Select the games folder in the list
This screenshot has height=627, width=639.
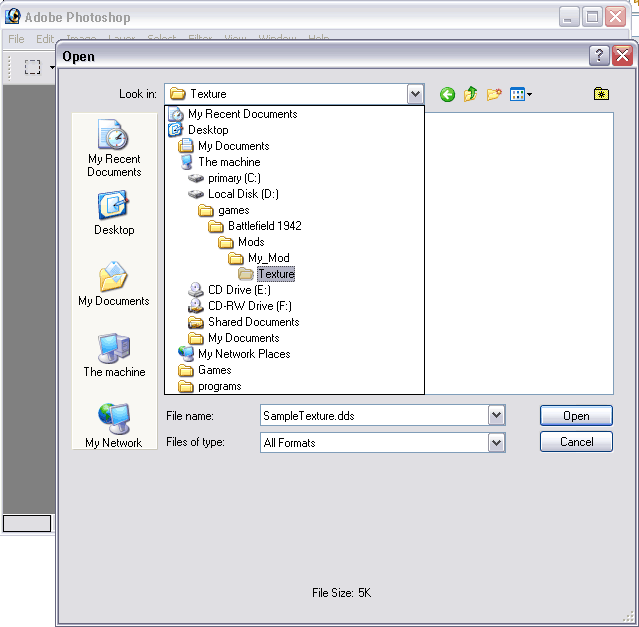tap(223, 210)
